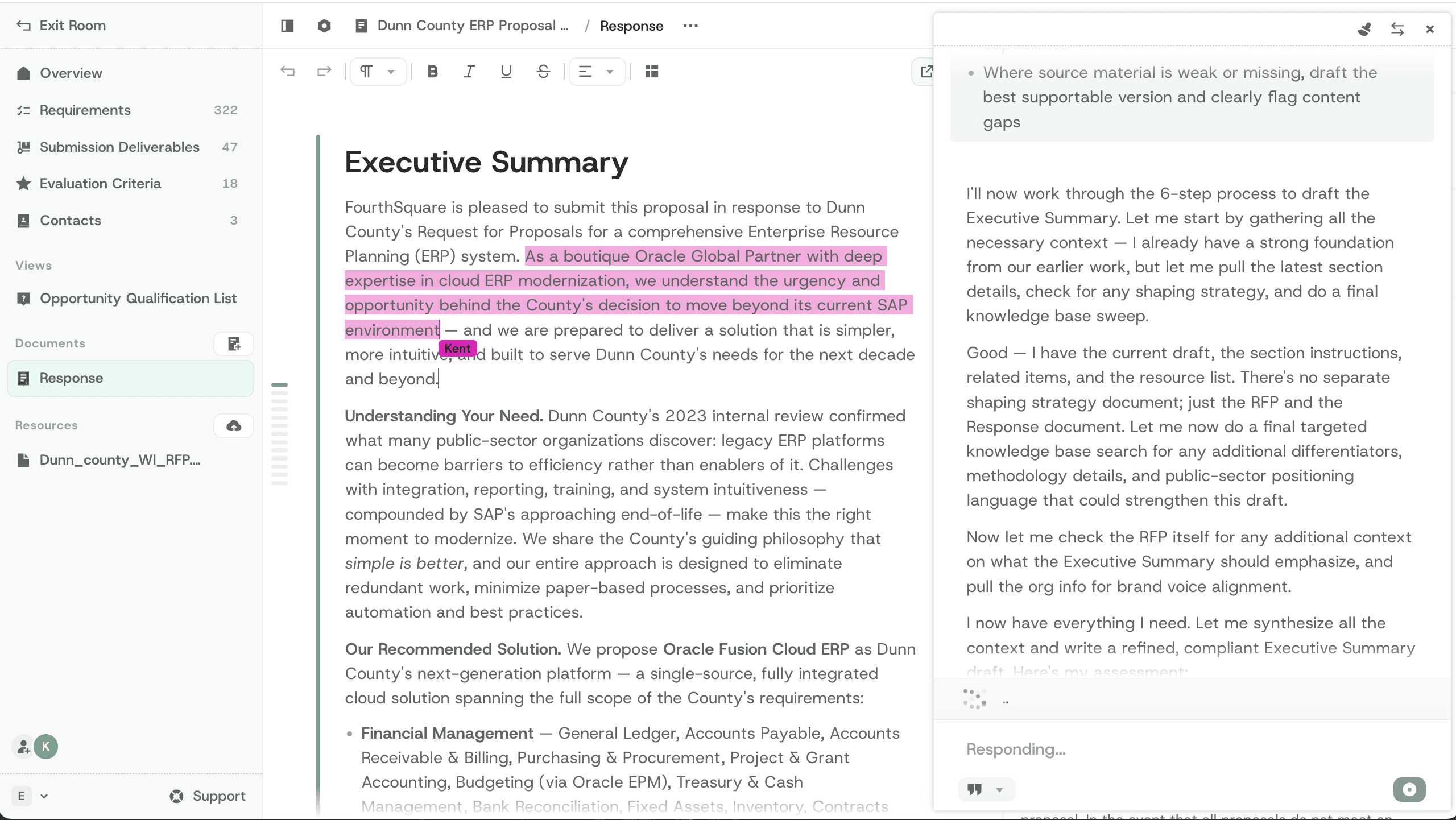Open the Dunn_county_WI_RFP resource file
The height and width of the screenshot is (820, 1456).
[121, 460]
